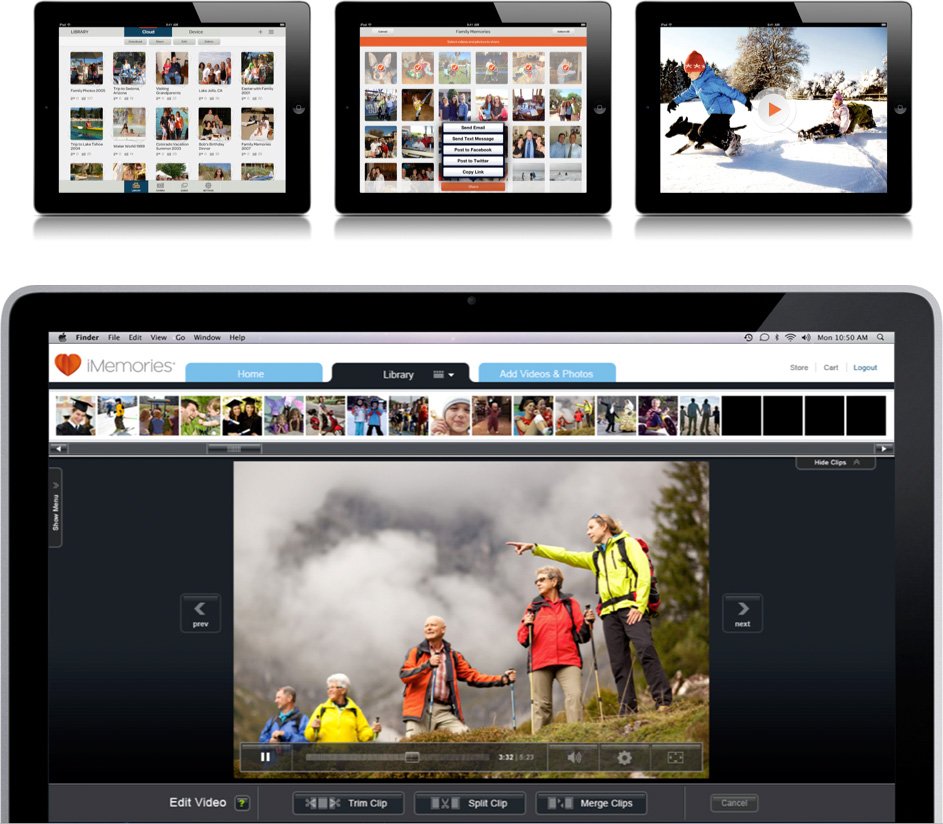Open the Library view dropdown arrow
Viewport: 943px width, 824px height.
(x=451, y=375)
